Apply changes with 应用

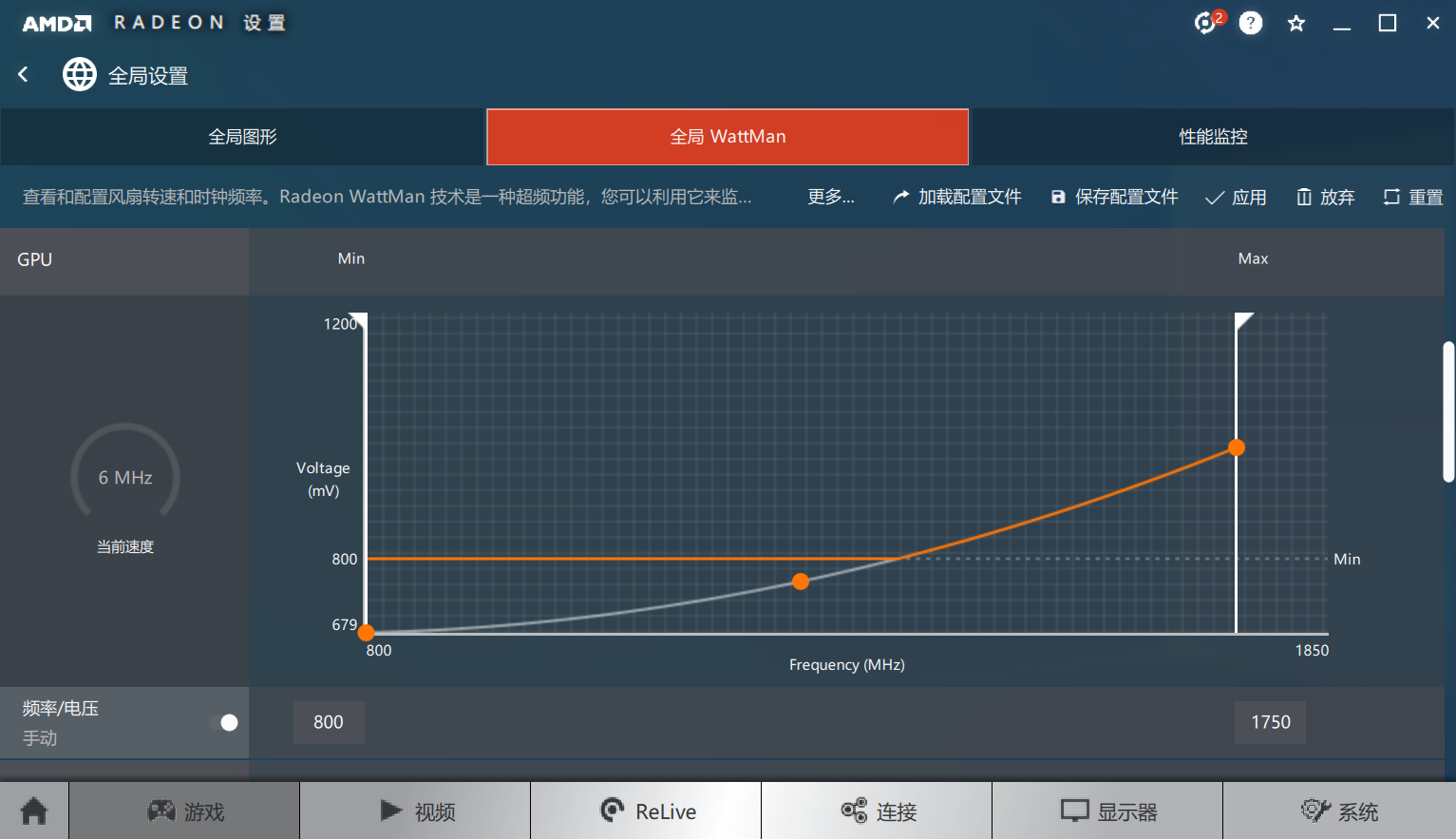pos(1236,197)
